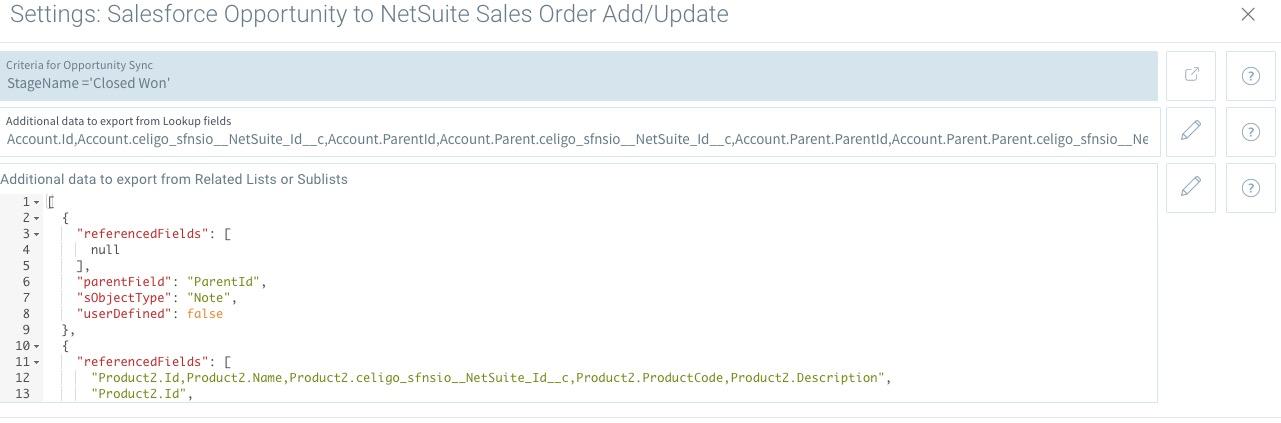Click the "sObjectType": "Note" line
This screenshot has width=1281, height=423.
[157, 298]
